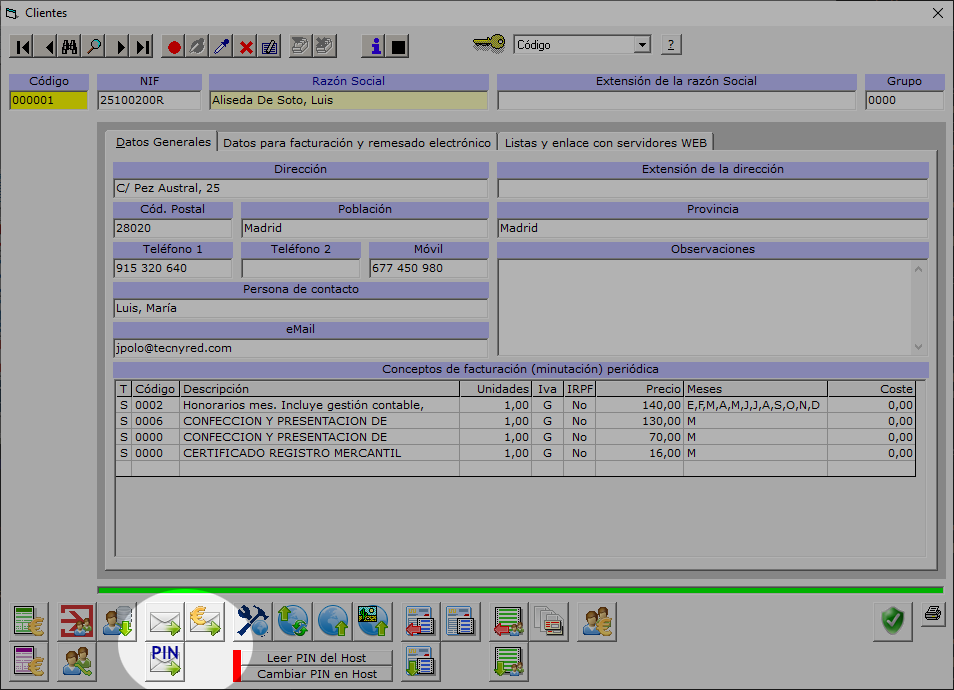Click the question mark help button
Screen dimensions: 954x690
670,45
